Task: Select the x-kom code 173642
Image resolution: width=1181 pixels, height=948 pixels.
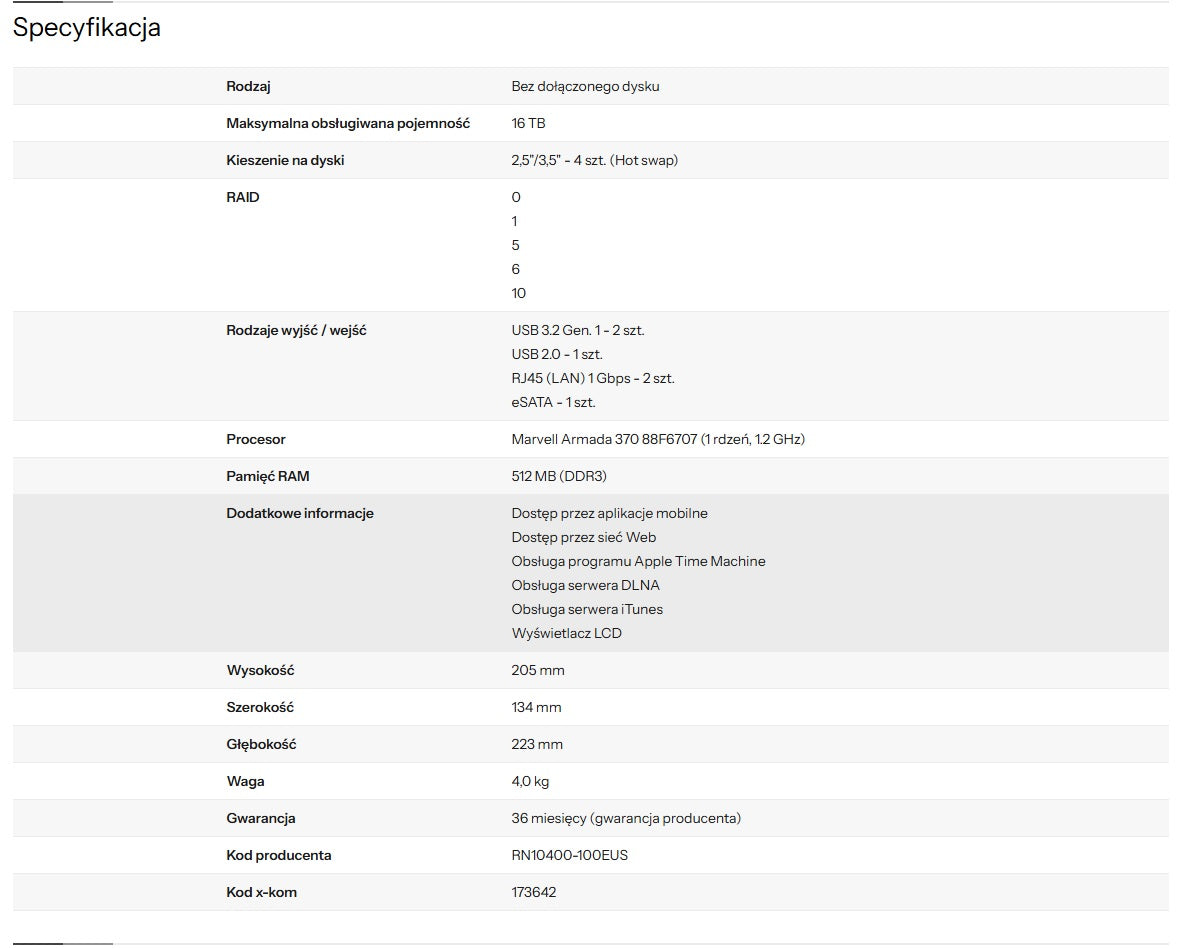Action: [533, 892]
